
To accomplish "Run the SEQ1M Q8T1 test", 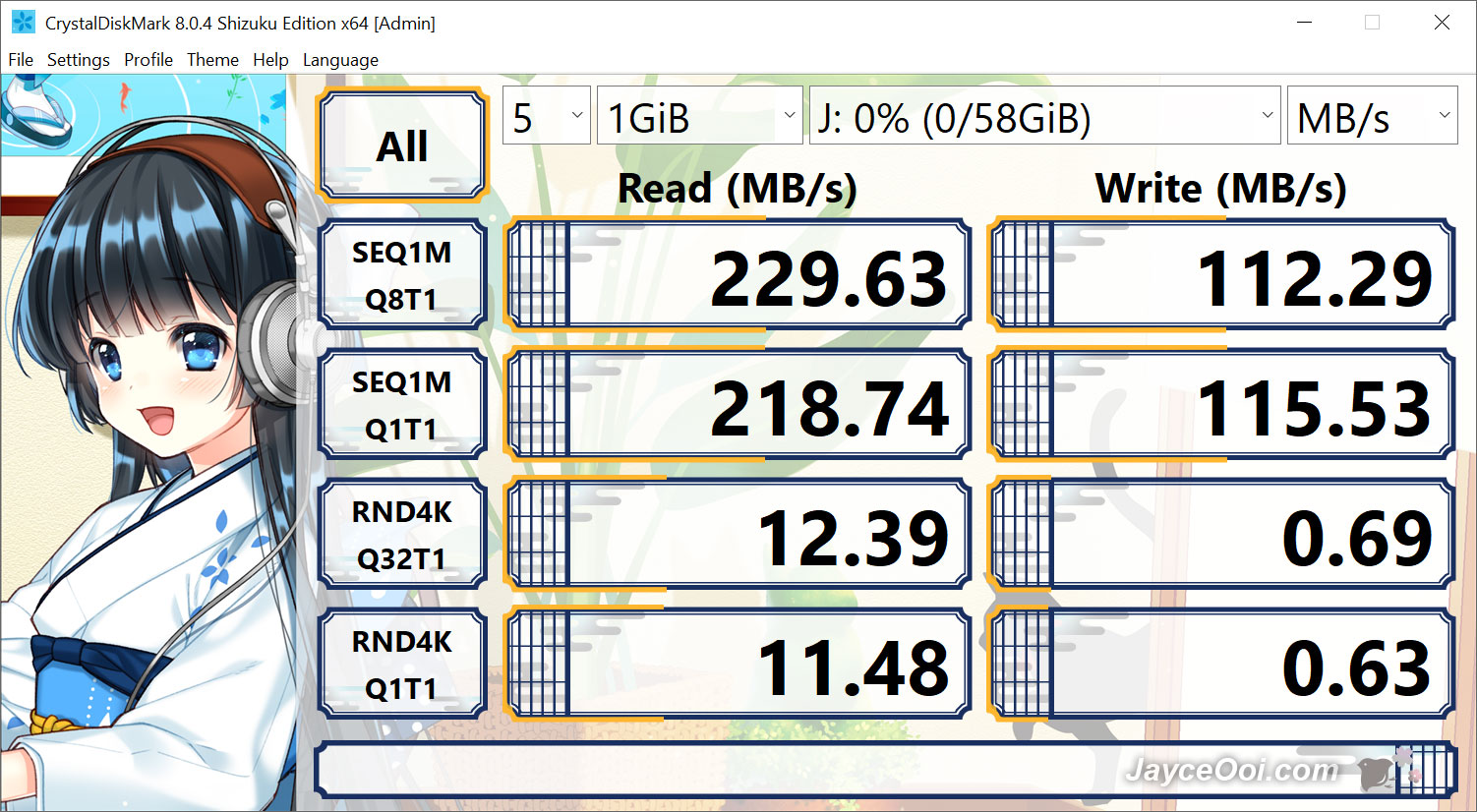I will [x=402, y=275].
